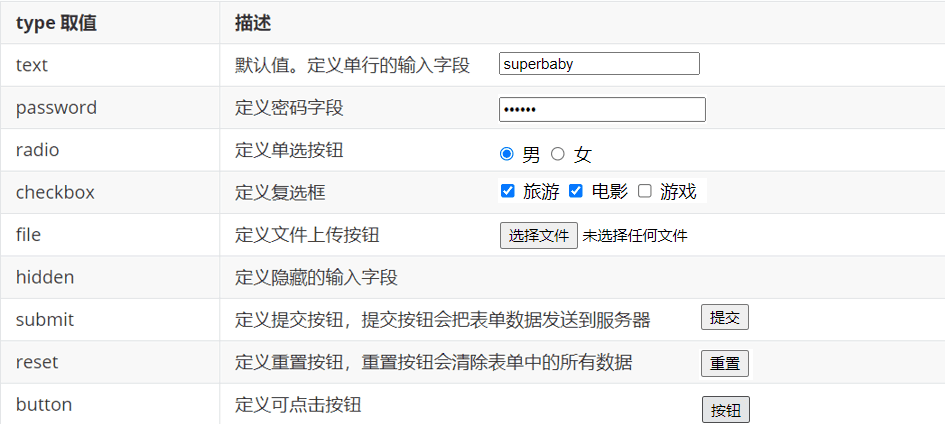Click the 重置 reset button

click(x=724, y=363)
